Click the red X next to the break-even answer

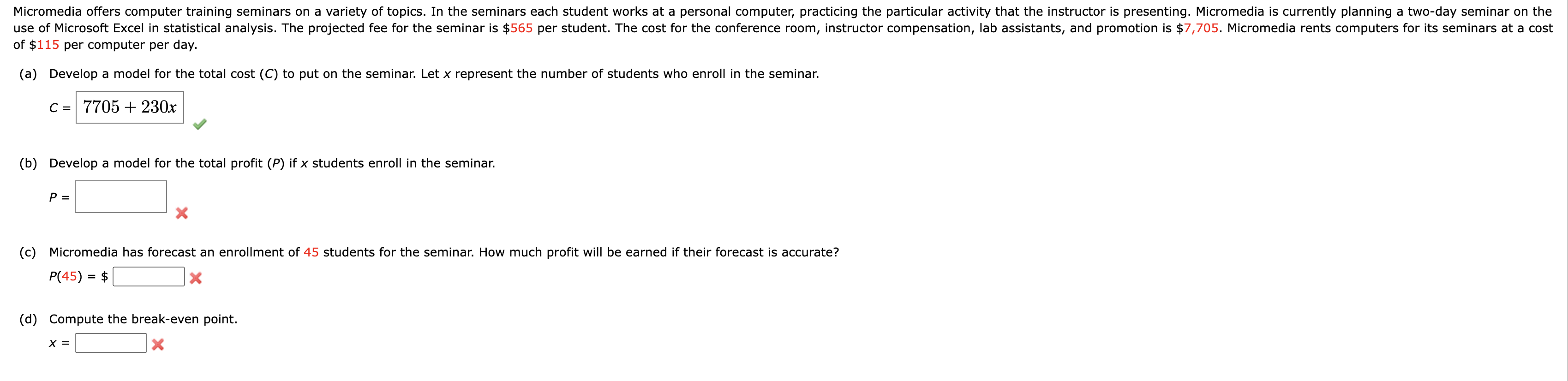(158, 345)
